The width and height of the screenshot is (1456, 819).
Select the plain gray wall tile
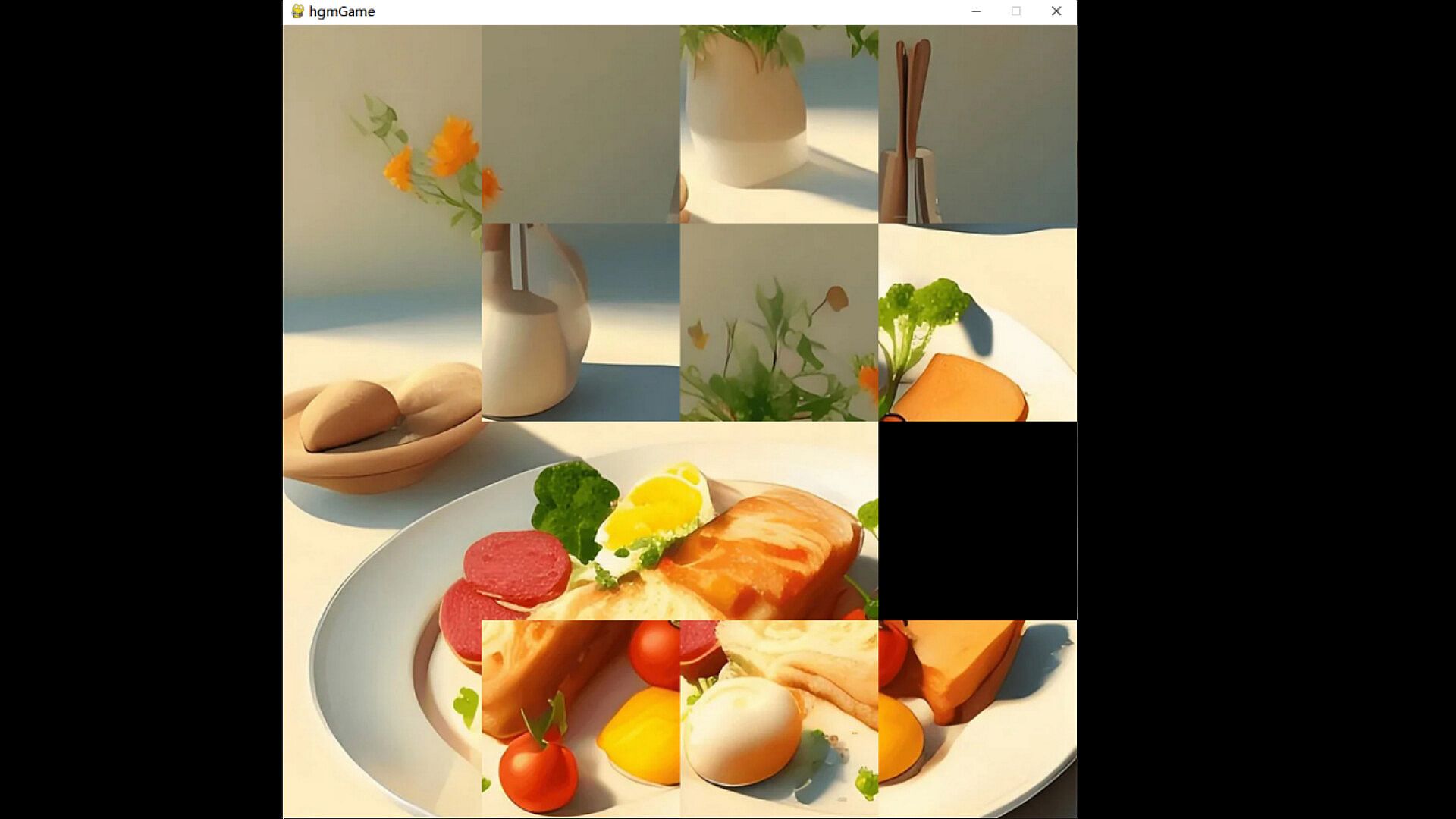581,124
